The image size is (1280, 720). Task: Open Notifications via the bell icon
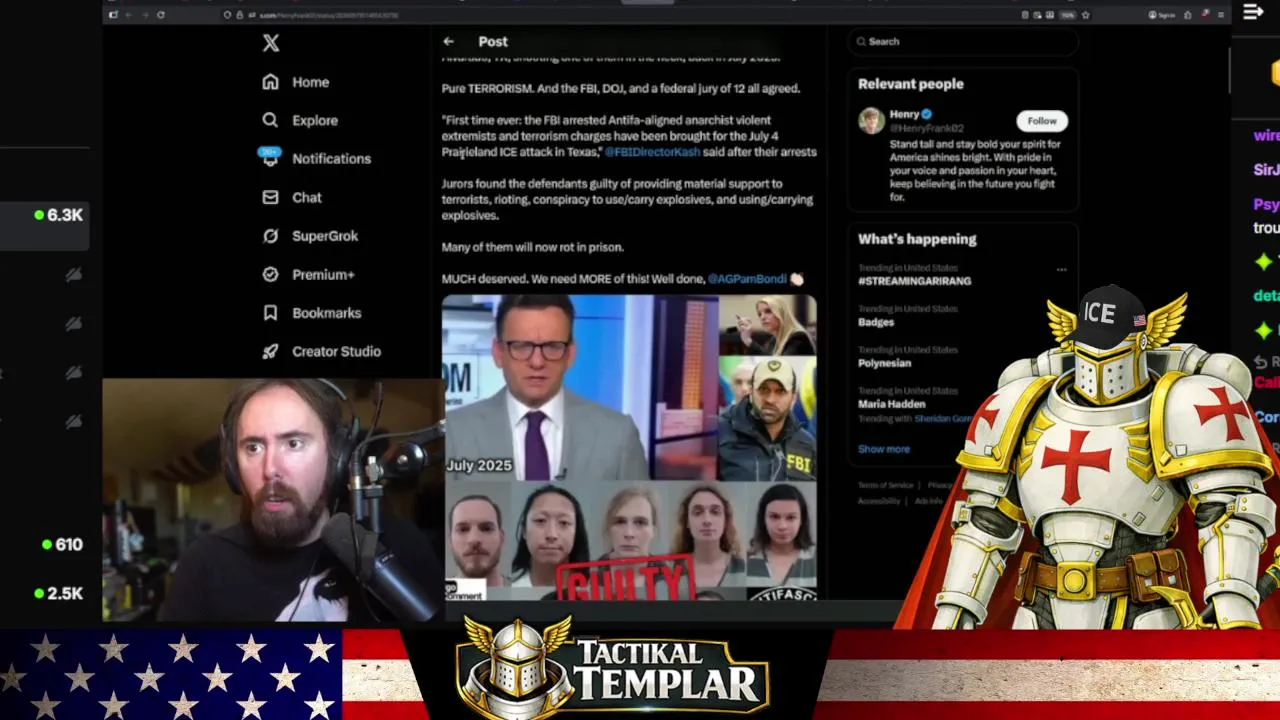point(270,158)
